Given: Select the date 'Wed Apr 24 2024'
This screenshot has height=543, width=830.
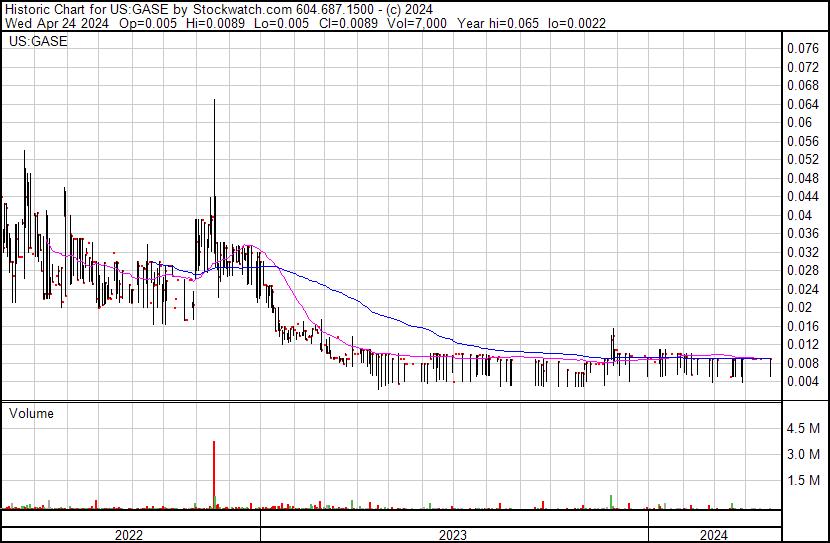Looking at the screenshot, I should 57,23.
